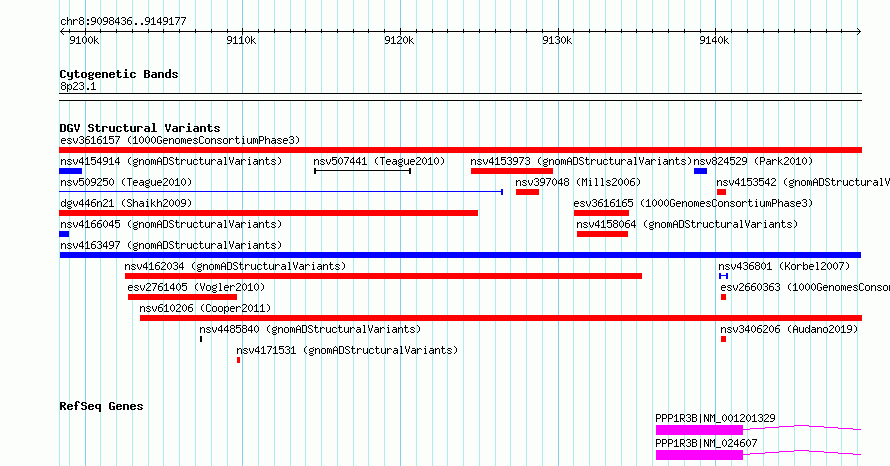Click the red bar under nsv4158064
Viewport: 890px width, 466px height.
click(602, 234)
